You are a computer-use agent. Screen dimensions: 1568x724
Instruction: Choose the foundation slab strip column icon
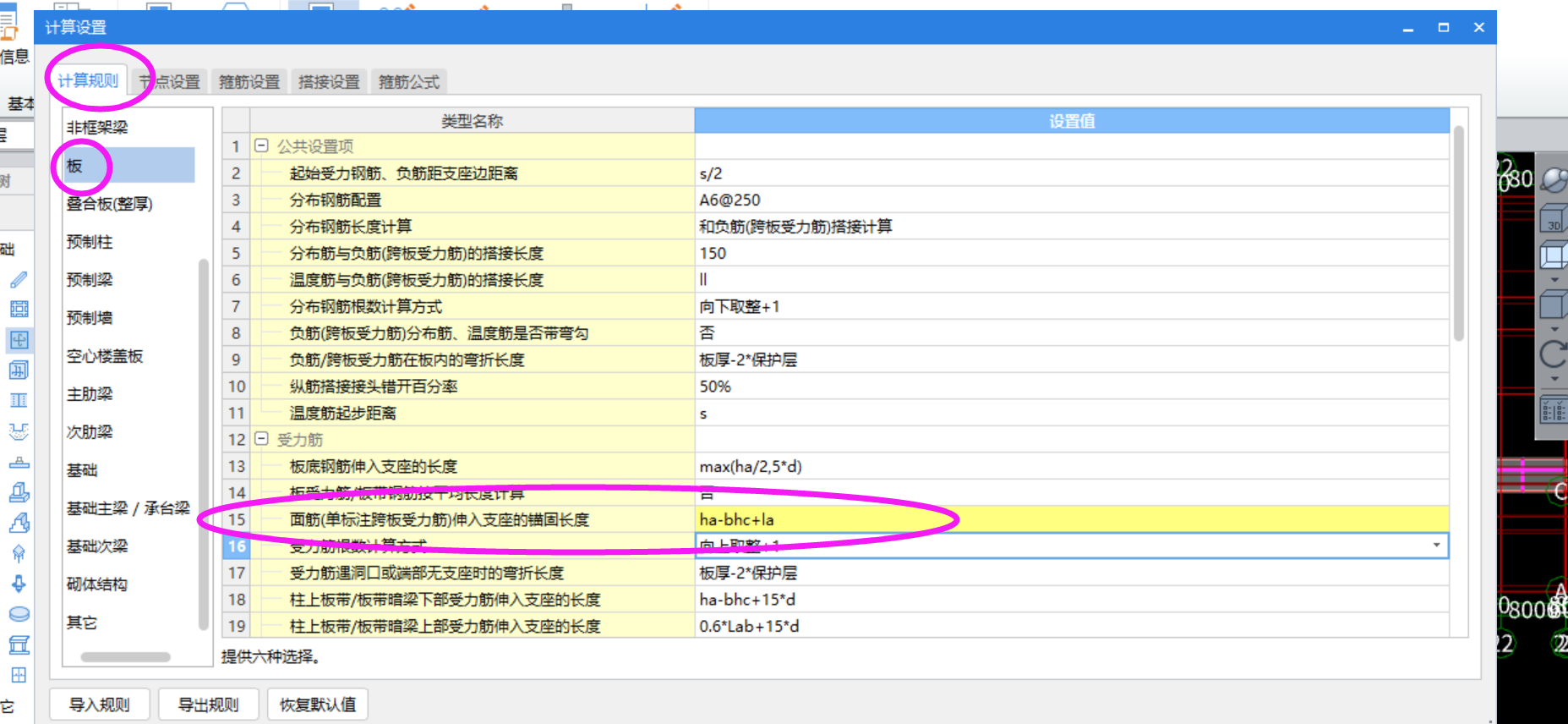tap(19, 400)
